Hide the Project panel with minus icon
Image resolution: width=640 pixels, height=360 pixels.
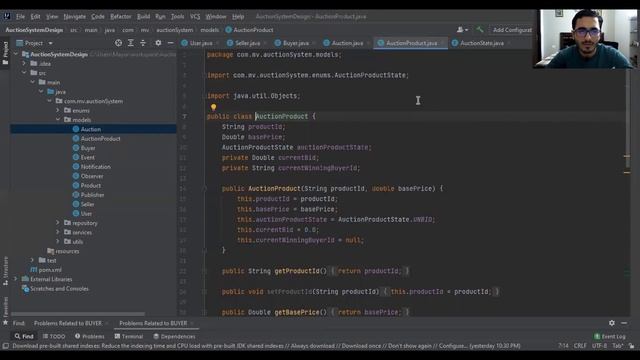(171, 43)
